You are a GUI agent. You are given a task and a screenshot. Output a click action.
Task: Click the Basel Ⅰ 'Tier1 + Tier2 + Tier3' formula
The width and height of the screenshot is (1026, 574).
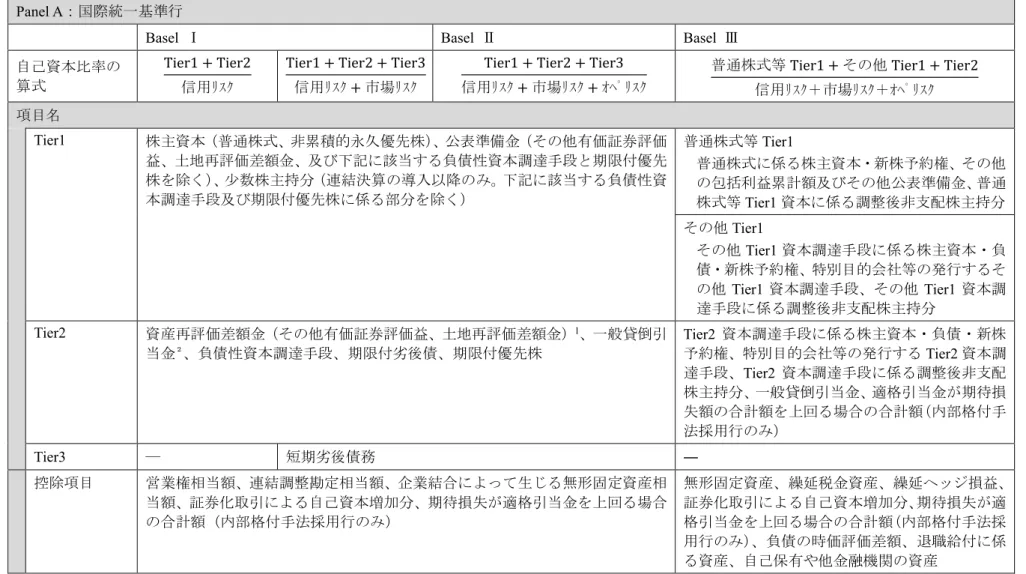tap(355, 75)
